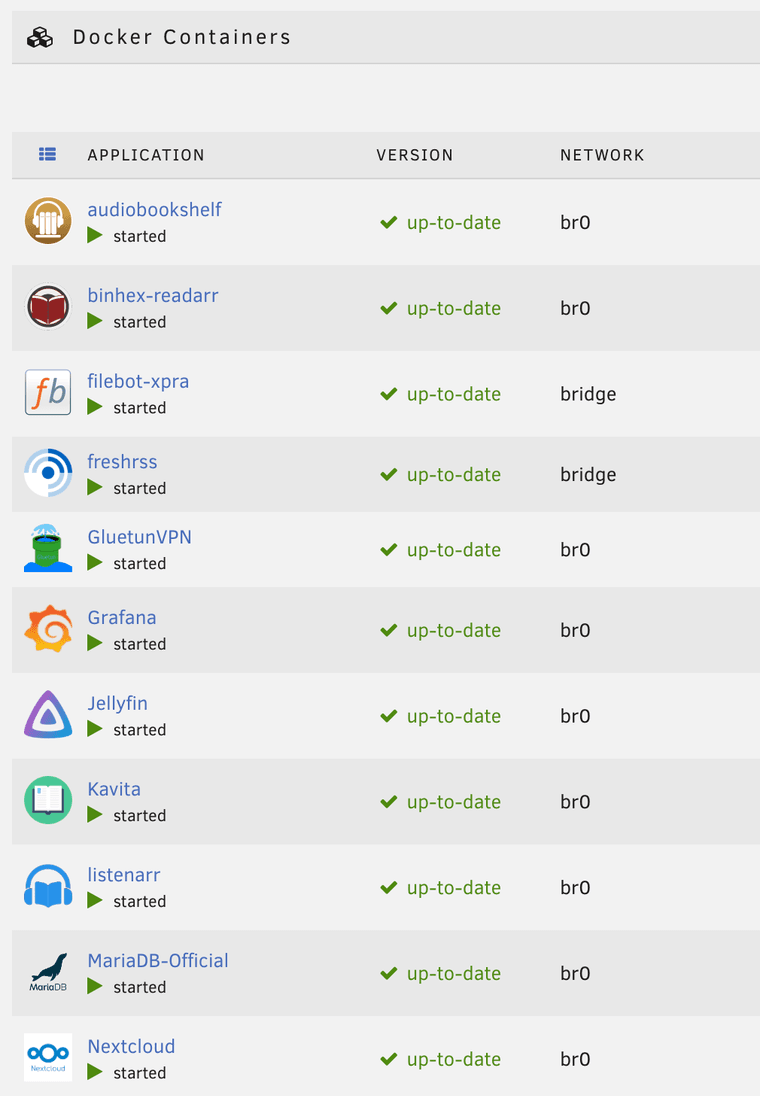Screen dimensions: 760x1096
Task: Toggle the list view icon in header
Action: click(47, 155)
